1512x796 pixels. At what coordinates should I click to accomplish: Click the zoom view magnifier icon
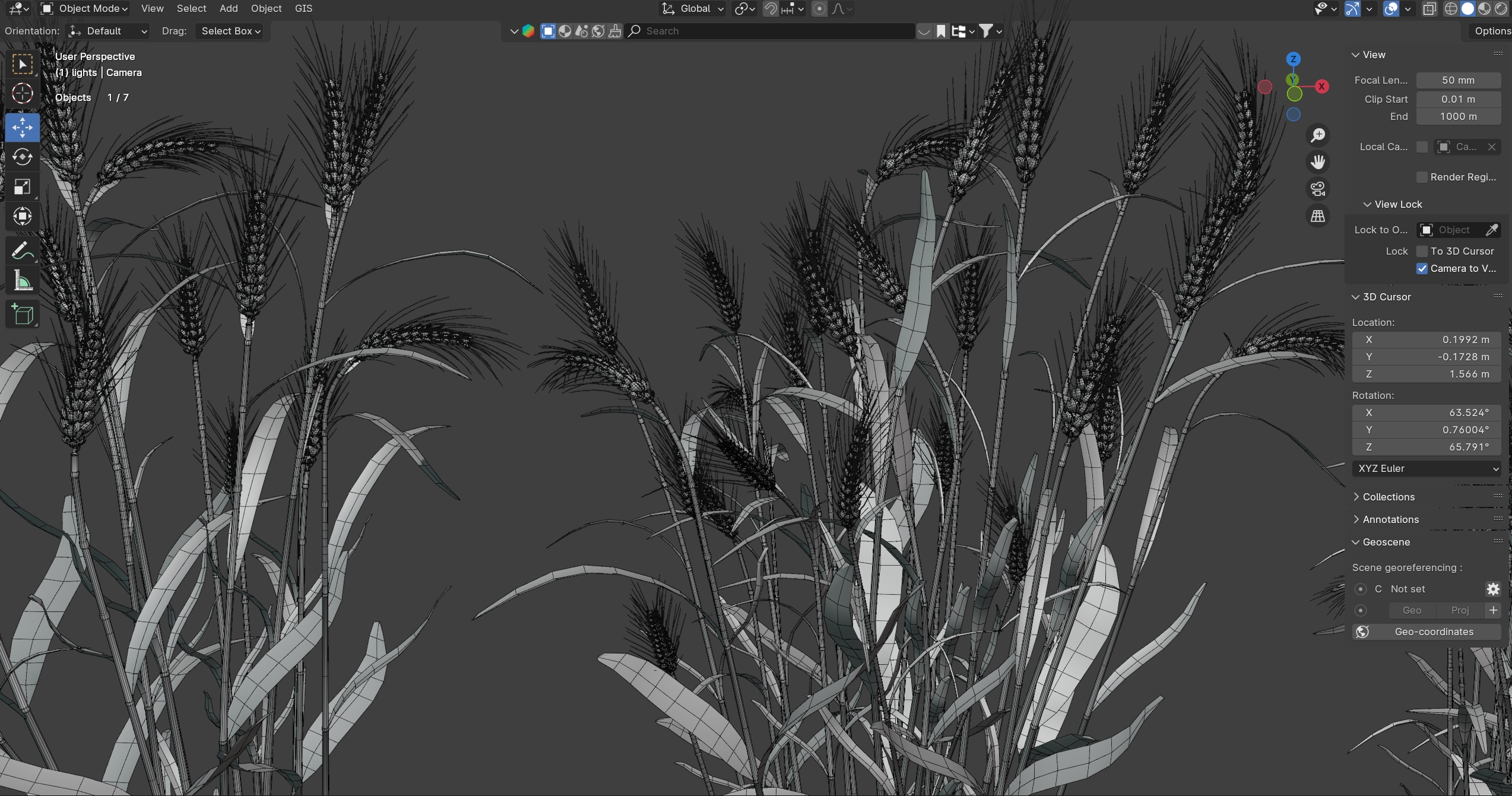(x=1318, y=135)
